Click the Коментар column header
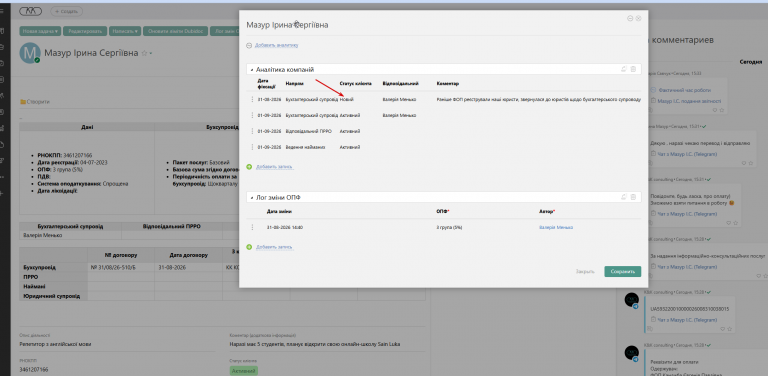The image size is (768, 376). [448, 84]
